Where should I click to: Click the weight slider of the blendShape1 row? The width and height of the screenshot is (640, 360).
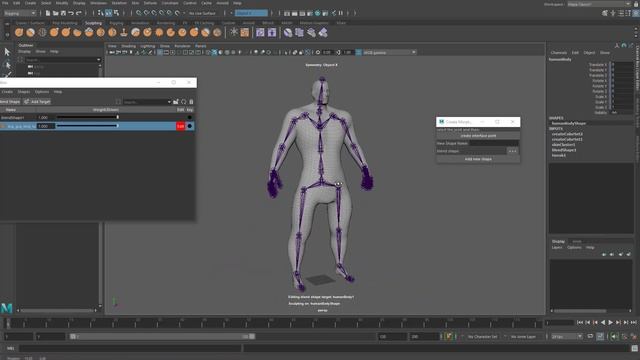(87, 118)
